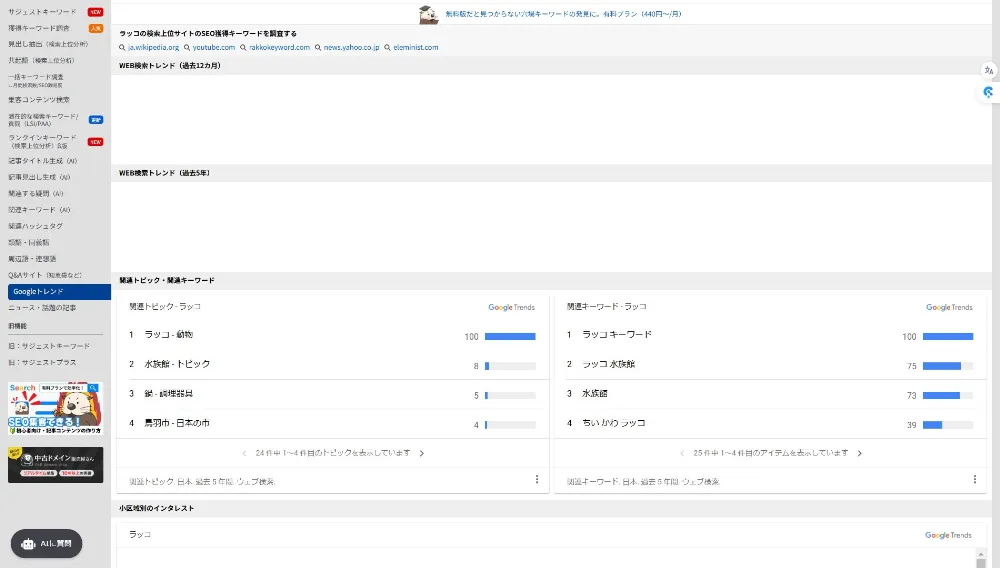The width and height of the screenshot is (1000, 568).
Task: Open topic row 鳥羽市 - 日本の市
Action: point(332,424)
